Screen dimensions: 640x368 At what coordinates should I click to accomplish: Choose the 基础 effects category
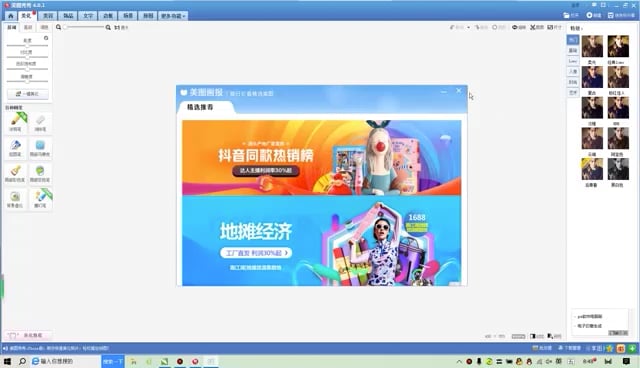pos(573,51)
